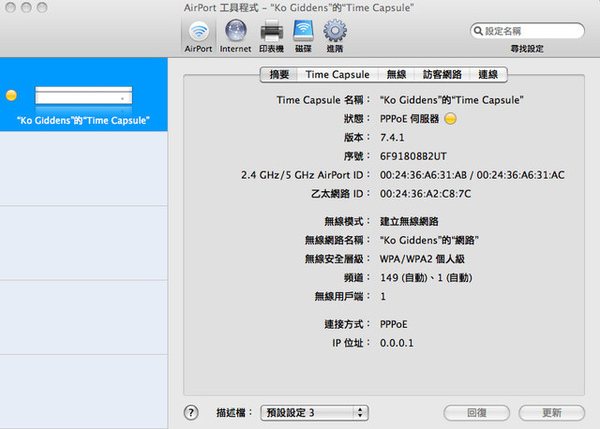Viewport: 600px width, 429px height.
Task: Click the security value WPA/WPA2 個人級
Action: (422, 259)
